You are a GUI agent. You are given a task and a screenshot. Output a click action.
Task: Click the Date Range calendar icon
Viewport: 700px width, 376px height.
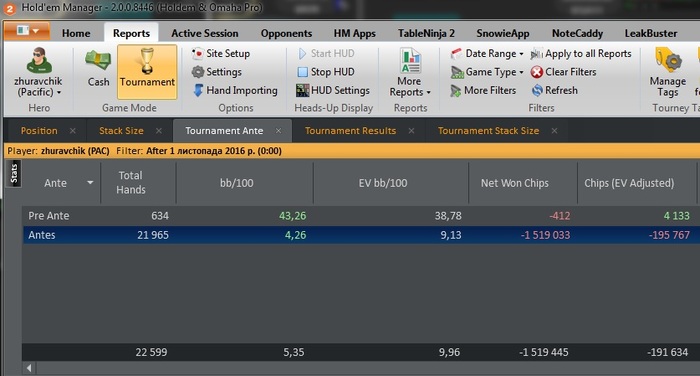click(x=456, y=54)
